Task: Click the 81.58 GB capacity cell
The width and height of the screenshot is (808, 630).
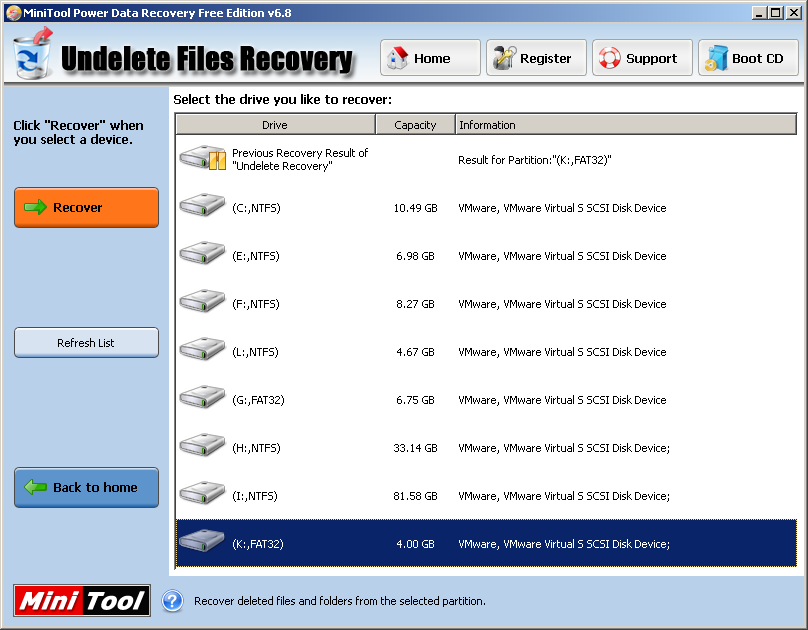Action: point(415,496)
